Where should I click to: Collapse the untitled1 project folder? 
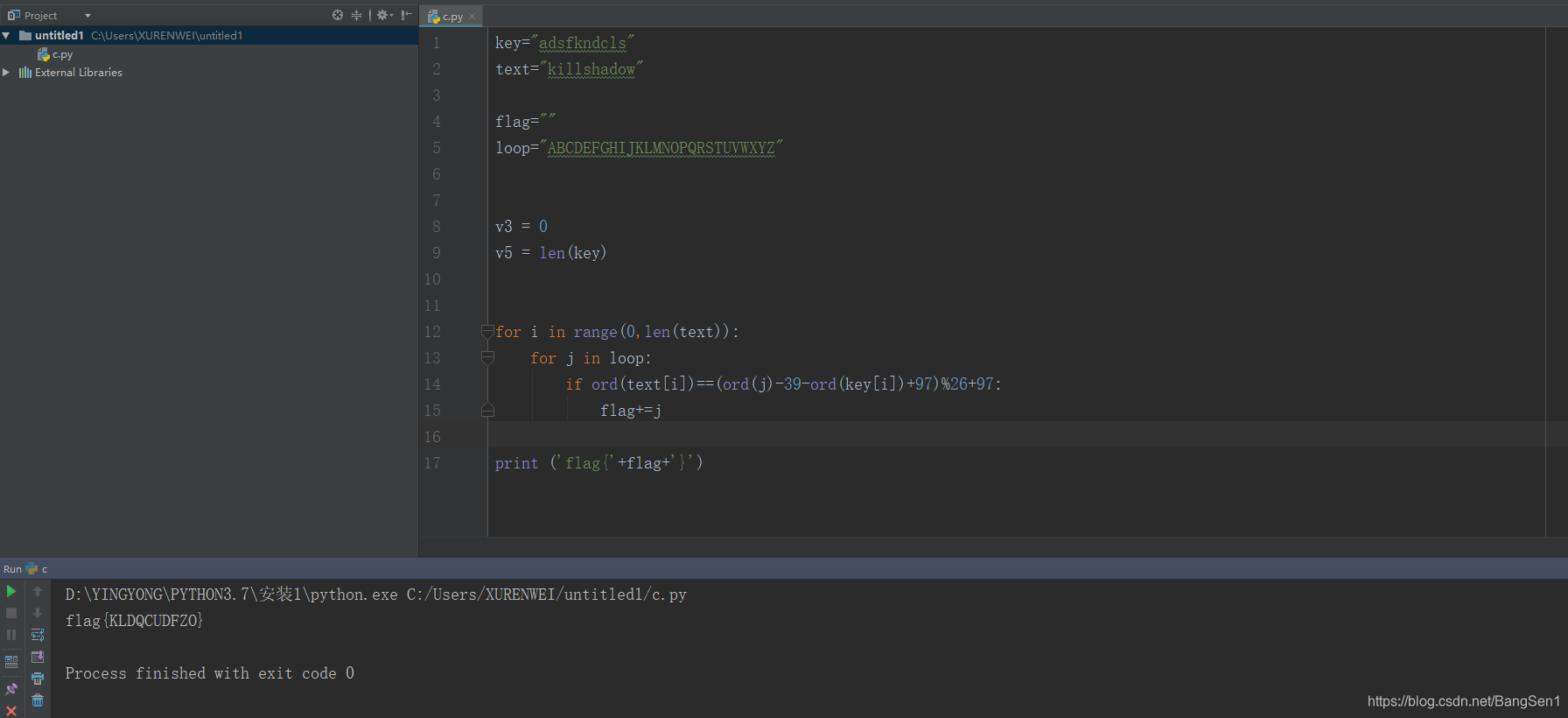6,36
